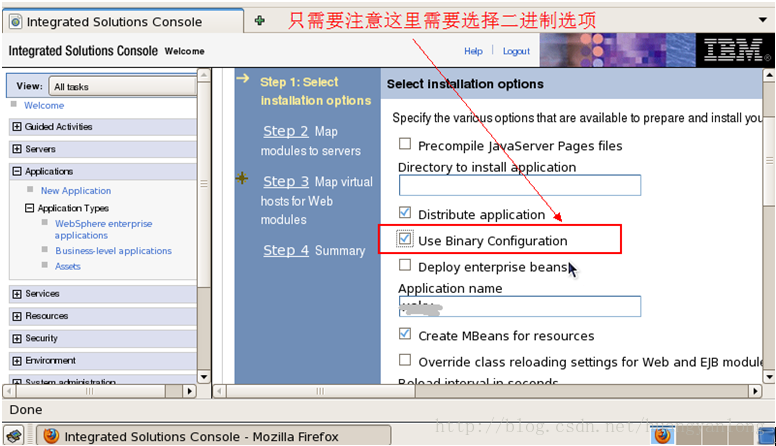Image resolution: width=776 pixels, height=446 pixels.
Task: Expand the Environment section
Action: click(17, 361)
